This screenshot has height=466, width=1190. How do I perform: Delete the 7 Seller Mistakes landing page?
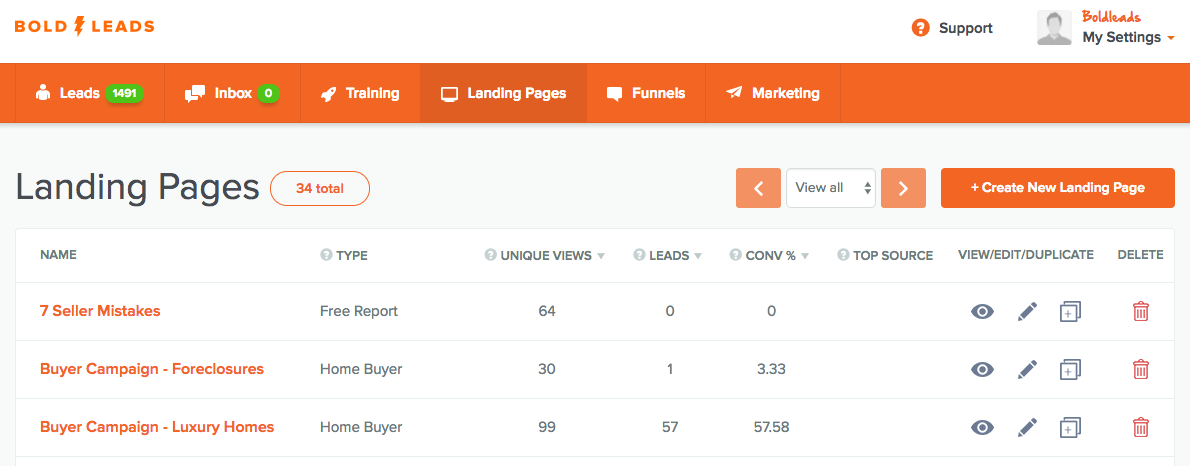(x=1141, y=311)
